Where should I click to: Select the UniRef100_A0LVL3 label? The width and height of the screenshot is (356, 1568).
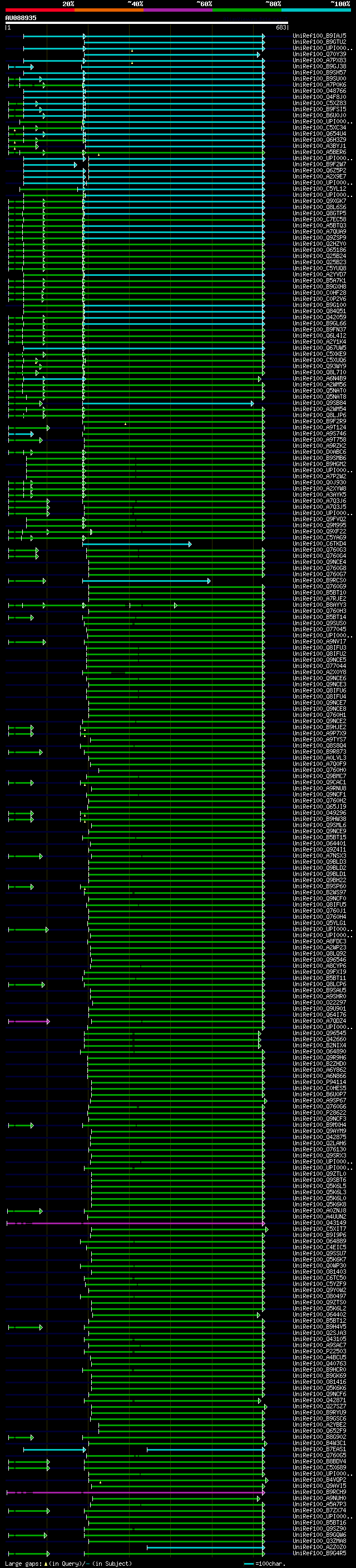click(x=319, y=758)
